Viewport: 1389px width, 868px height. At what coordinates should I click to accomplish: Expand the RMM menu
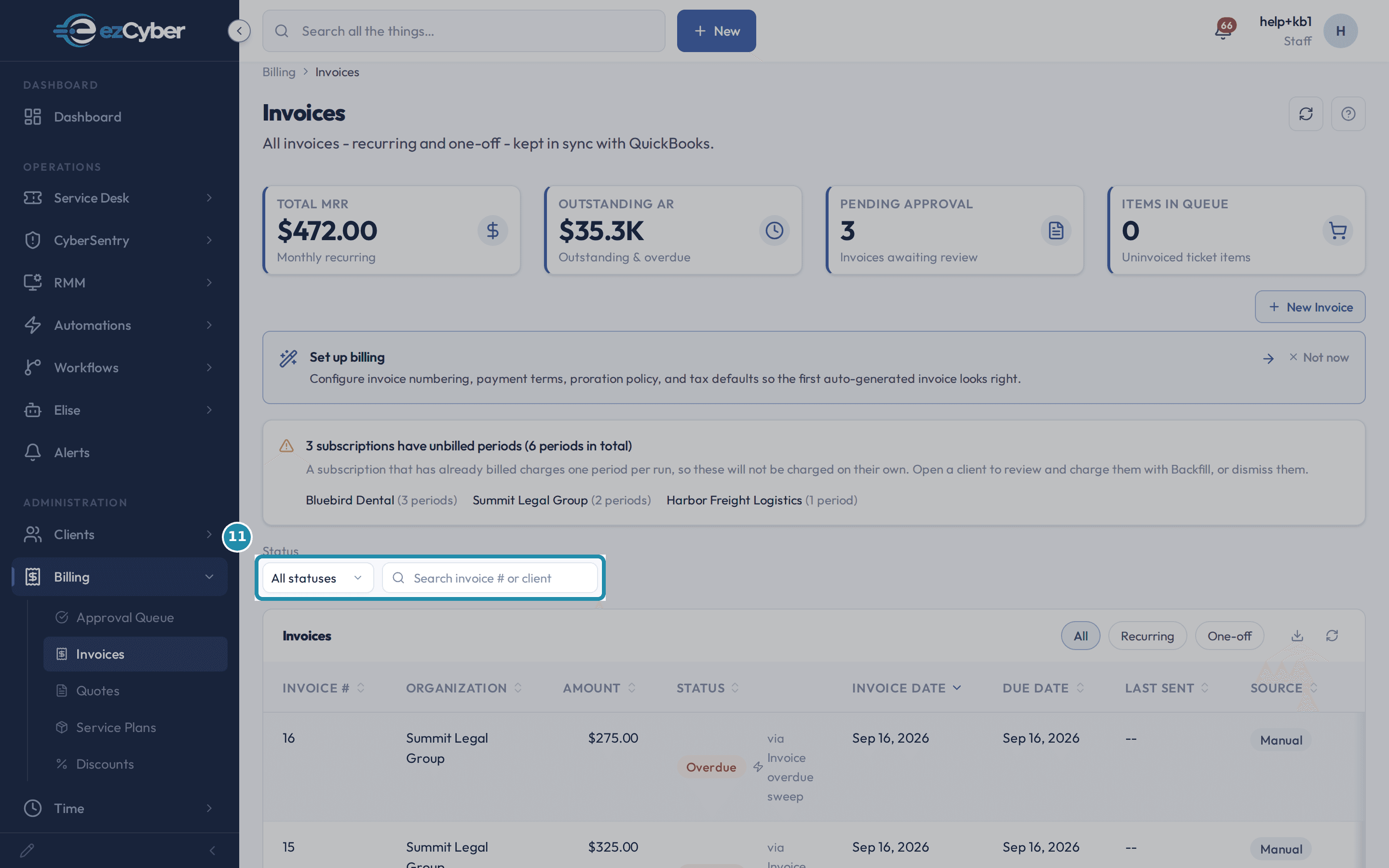pos(120,283)
